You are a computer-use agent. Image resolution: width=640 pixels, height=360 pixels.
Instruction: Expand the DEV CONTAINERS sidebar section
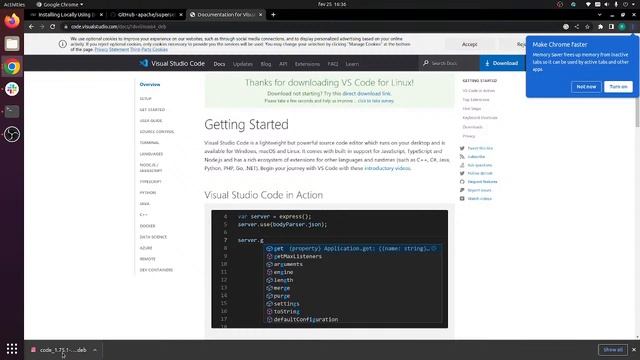click(x=156, y=270)
